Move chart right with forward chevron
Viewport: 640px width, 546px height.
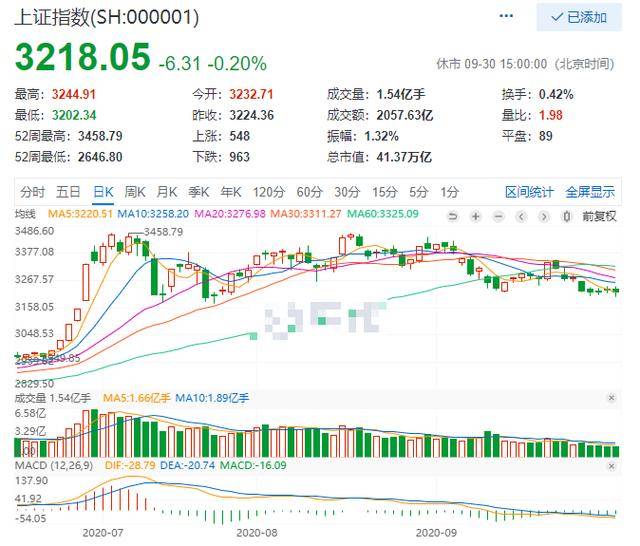[544, 217]
